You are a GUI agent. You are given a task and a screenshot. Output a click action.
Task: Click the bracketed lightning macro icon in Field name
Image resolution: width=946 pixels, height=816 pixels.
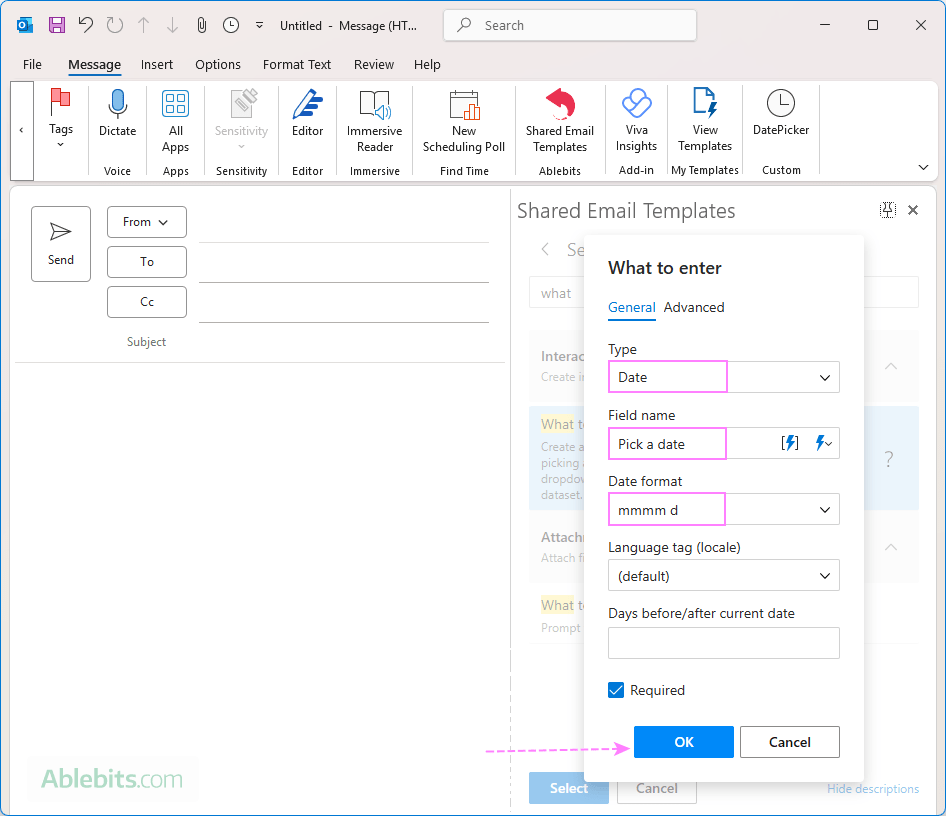click(x=790, y=443)
